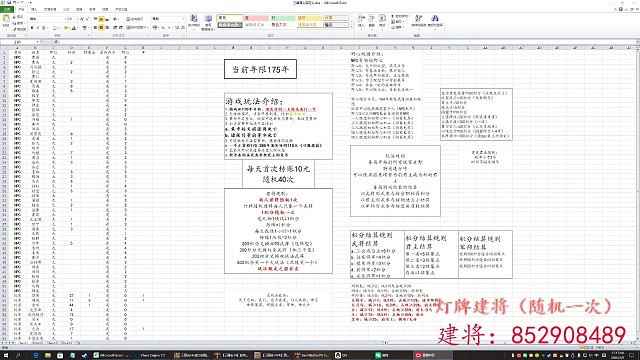
Task: Click the Copy command in the clipboard group
Action: point(18,23)
